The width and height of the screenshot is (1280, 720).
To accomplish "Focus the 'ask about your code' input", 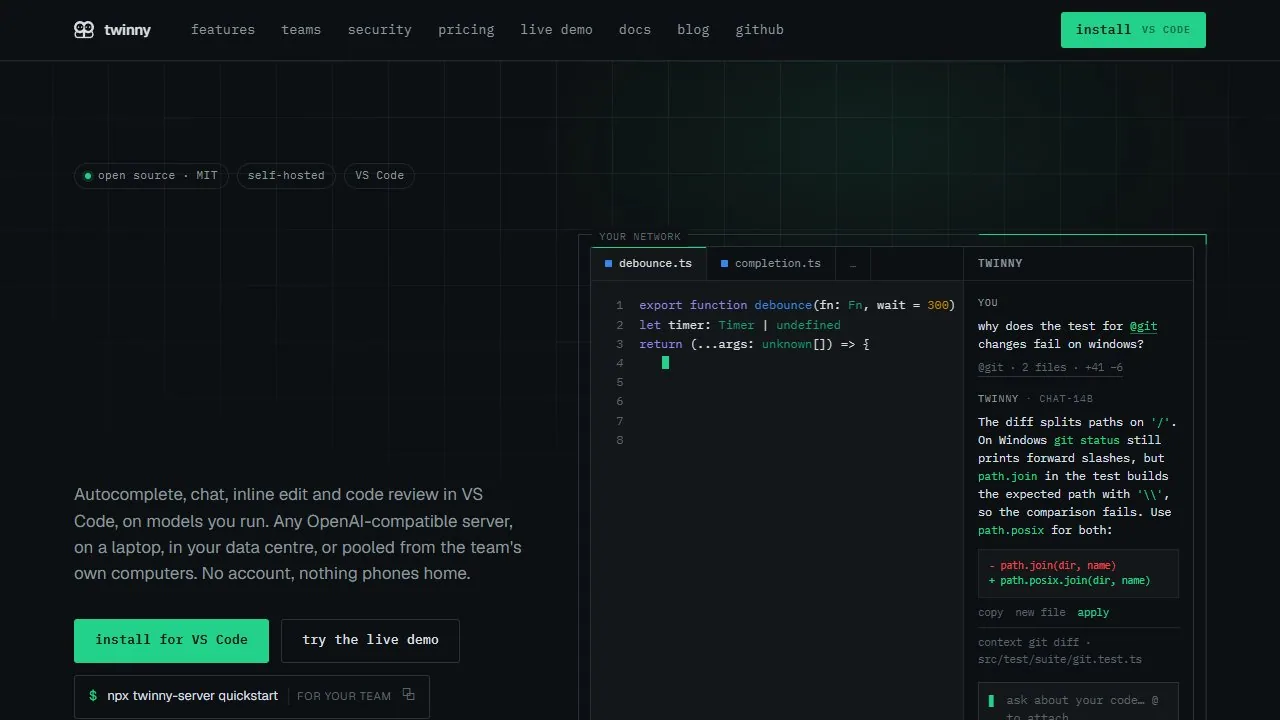I will tap(1078, 702).
